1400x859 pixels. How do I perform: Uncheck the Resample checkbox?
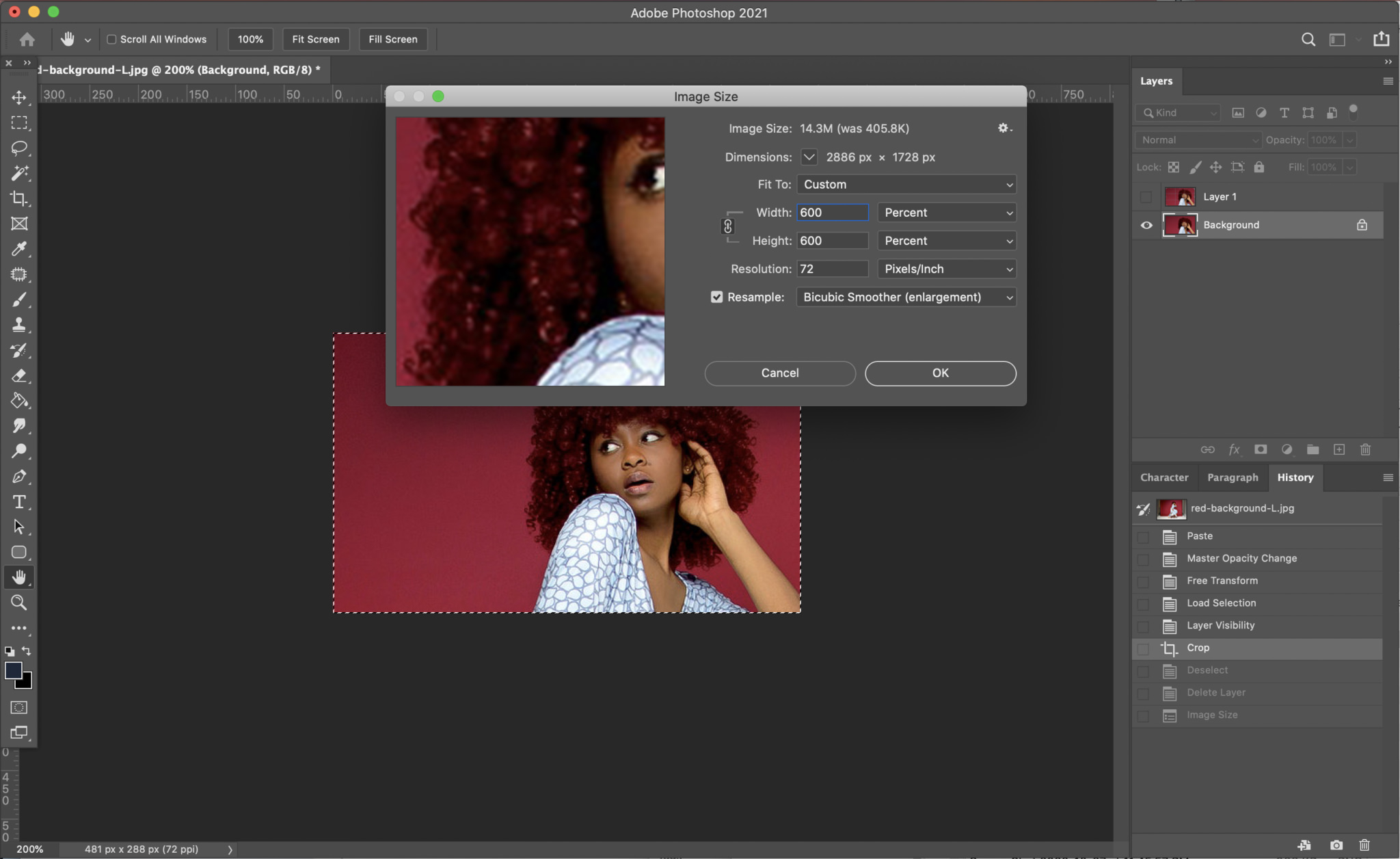click(x=716, y=297)
